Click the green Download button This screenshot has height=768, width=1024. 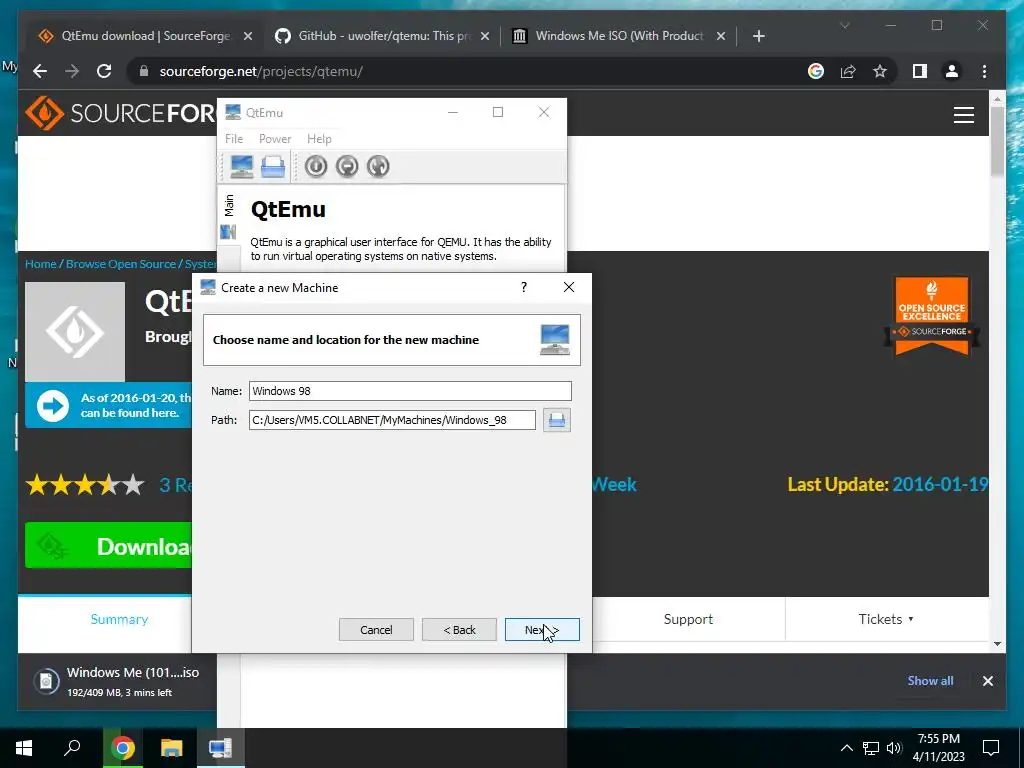pos(108,546)
